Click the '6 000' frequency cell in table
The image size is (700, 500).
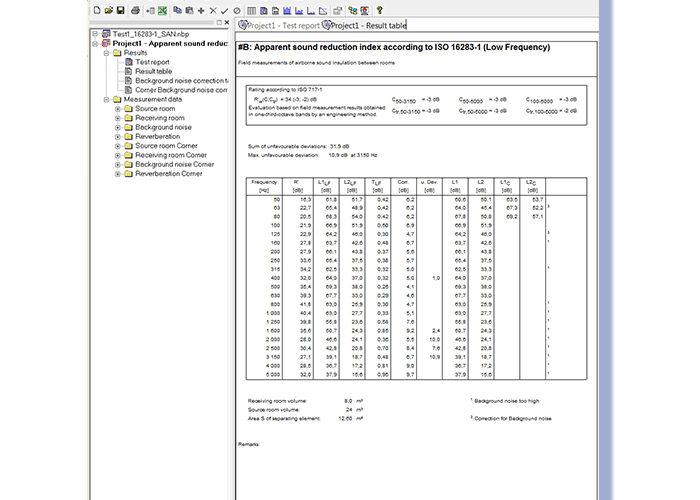click(273, 375)
